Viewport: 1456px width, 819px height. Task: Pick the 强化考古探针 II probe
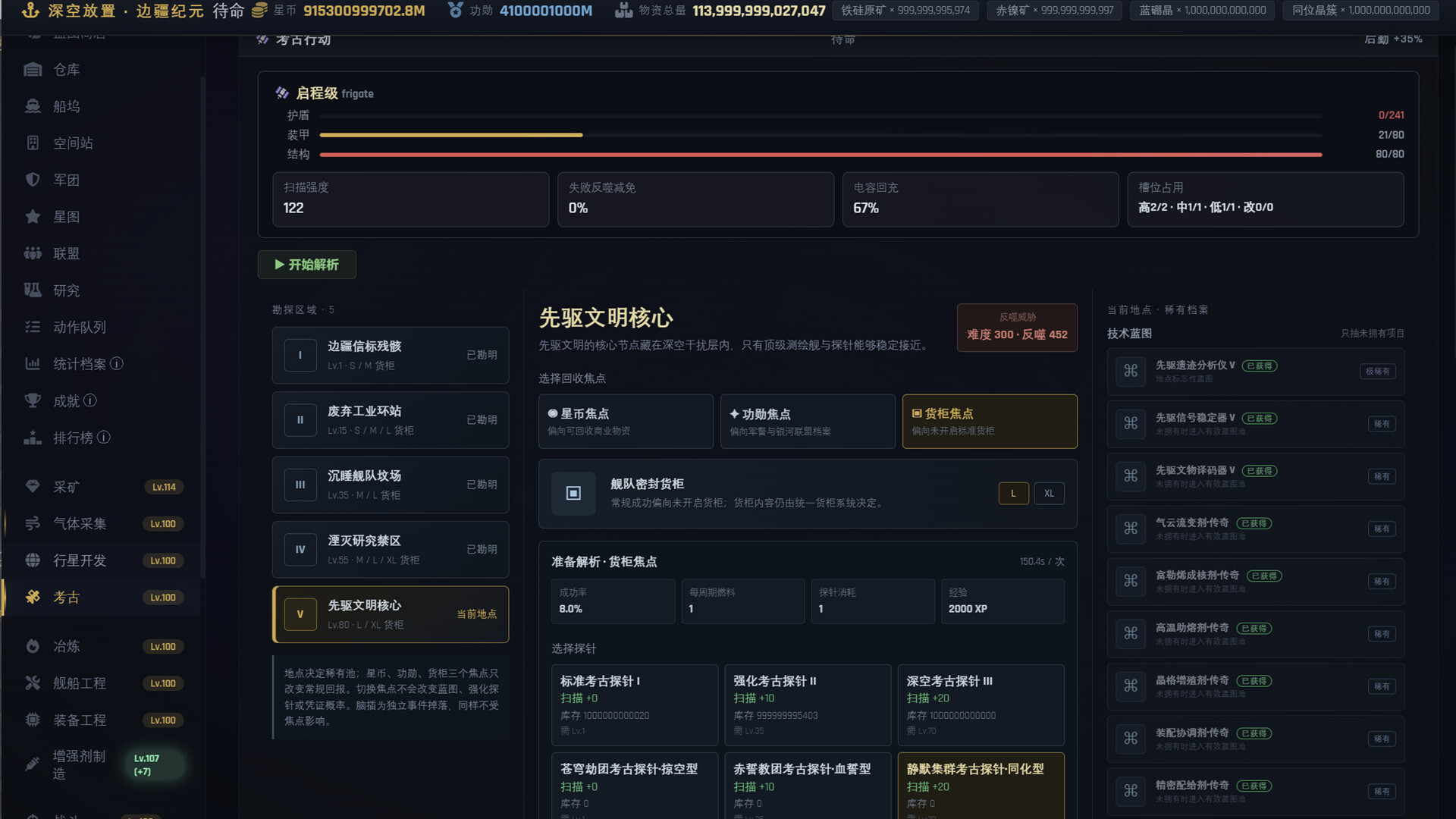pos(808,705)
